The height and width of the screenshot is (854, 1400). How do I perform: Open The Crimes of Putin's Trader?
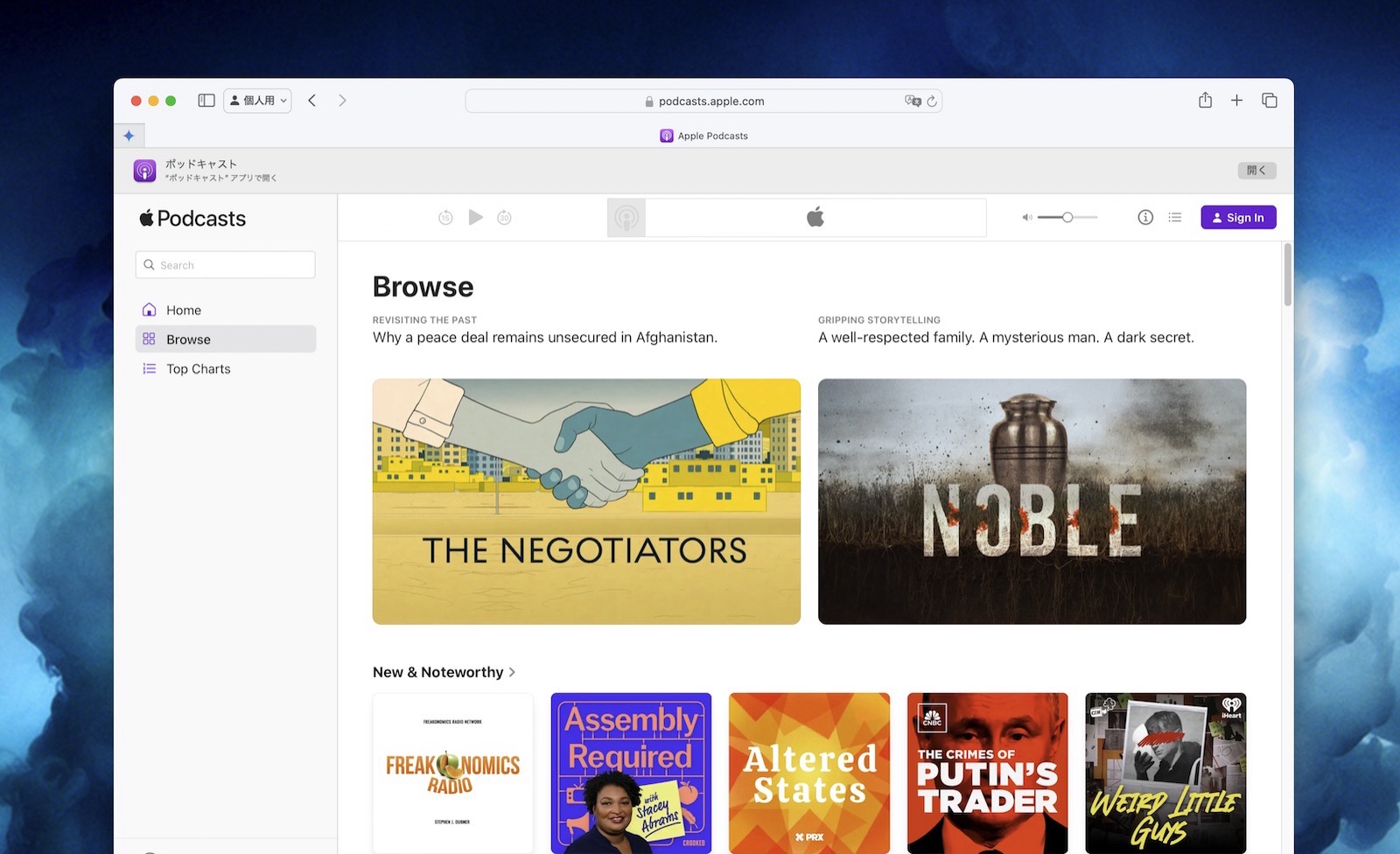pos(988,773)
